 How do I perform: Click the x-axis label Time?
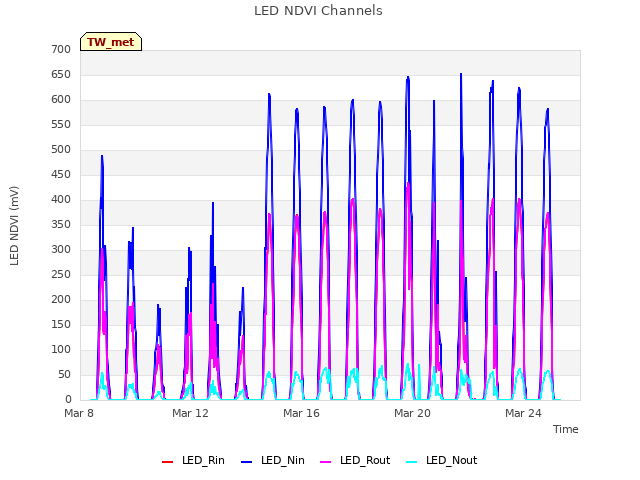tap(565, 429)
